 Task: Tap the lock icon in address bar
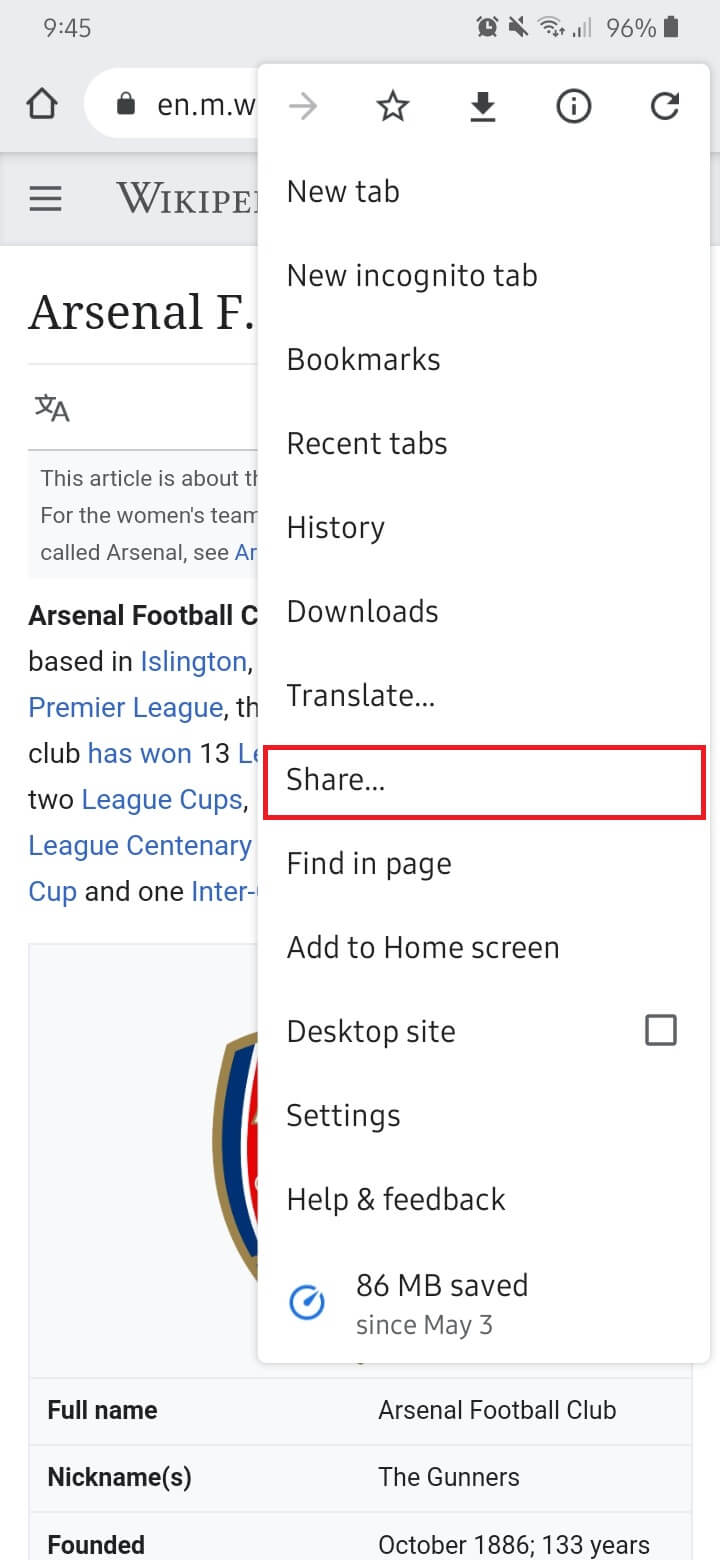(x=125, y=105)
